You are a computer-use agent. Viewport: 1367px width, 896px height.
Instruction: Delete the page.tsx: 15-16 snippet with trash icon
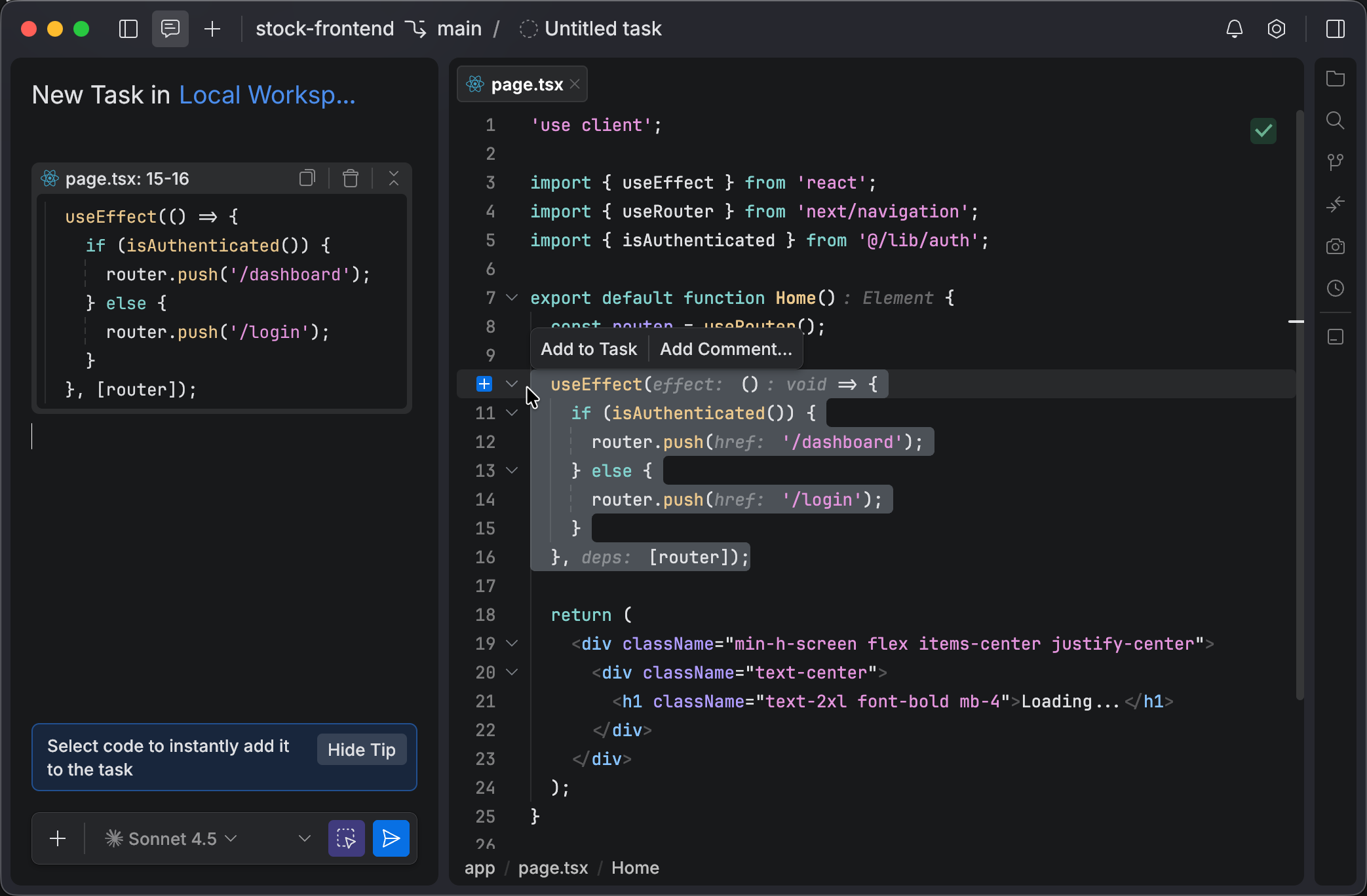(351, 178)
